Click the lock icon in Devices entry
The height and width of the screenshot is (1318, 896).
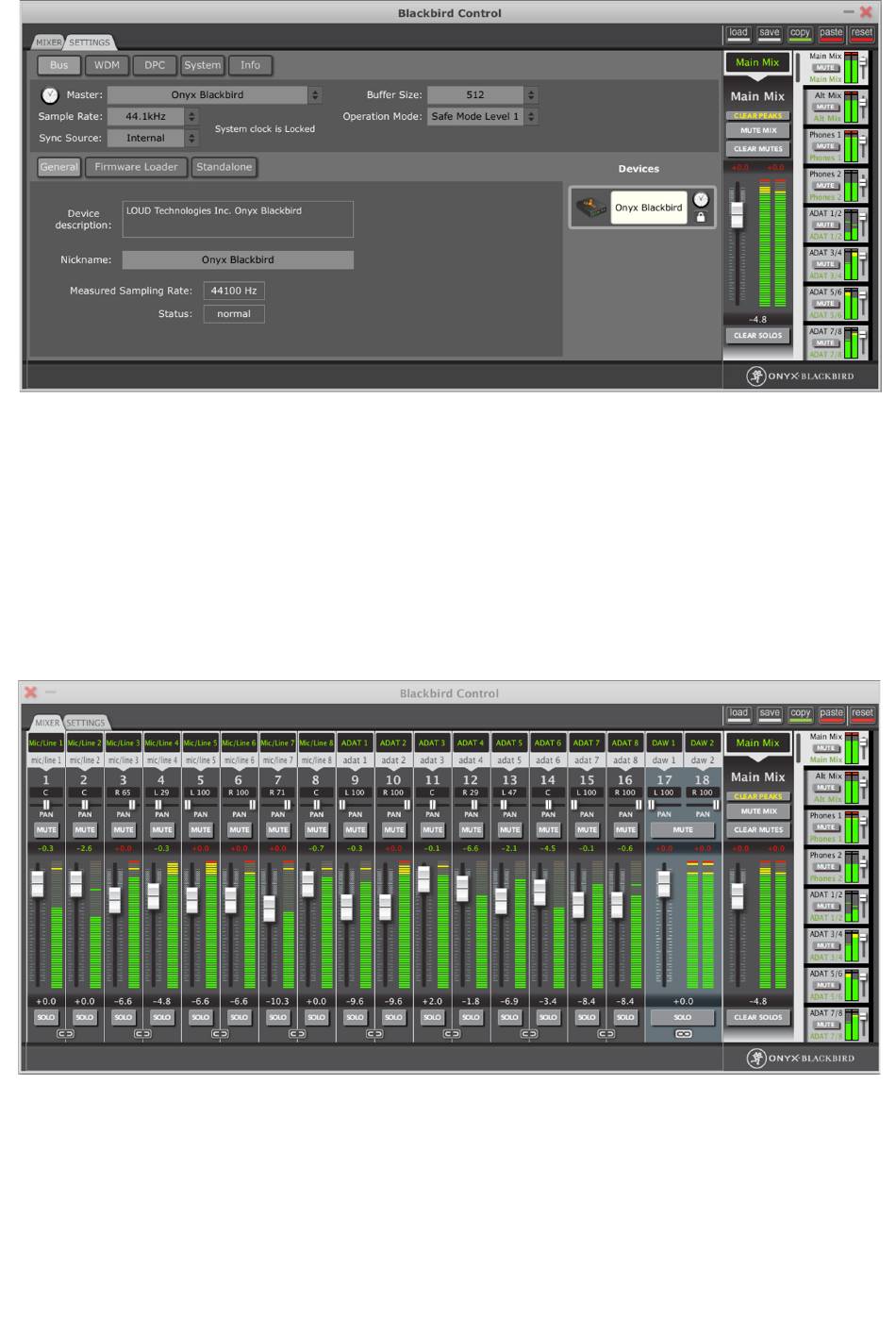click(x=701, y=217)
